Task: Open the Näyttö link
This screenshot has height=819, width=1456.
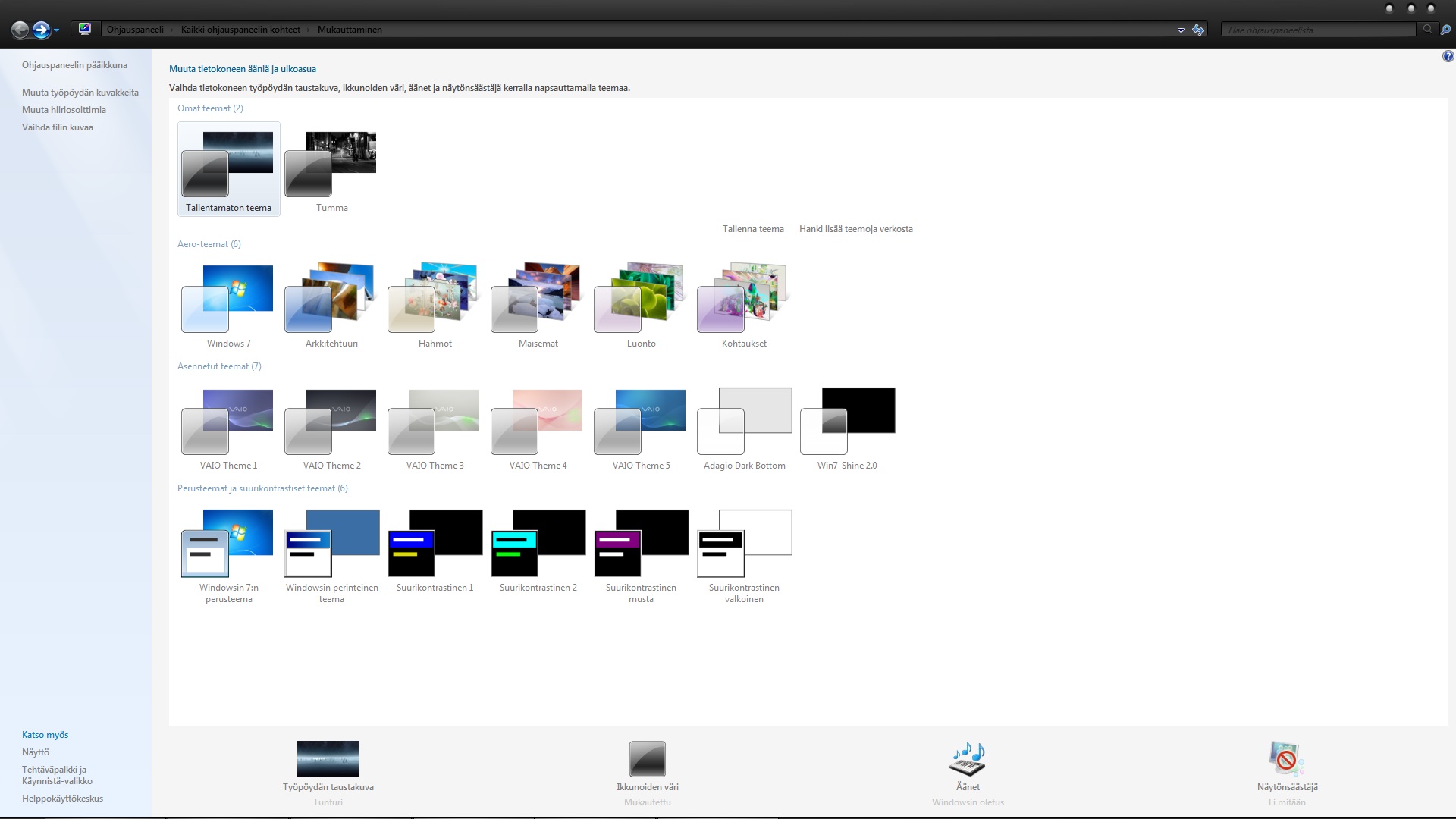Action: (x=36, y=752)
